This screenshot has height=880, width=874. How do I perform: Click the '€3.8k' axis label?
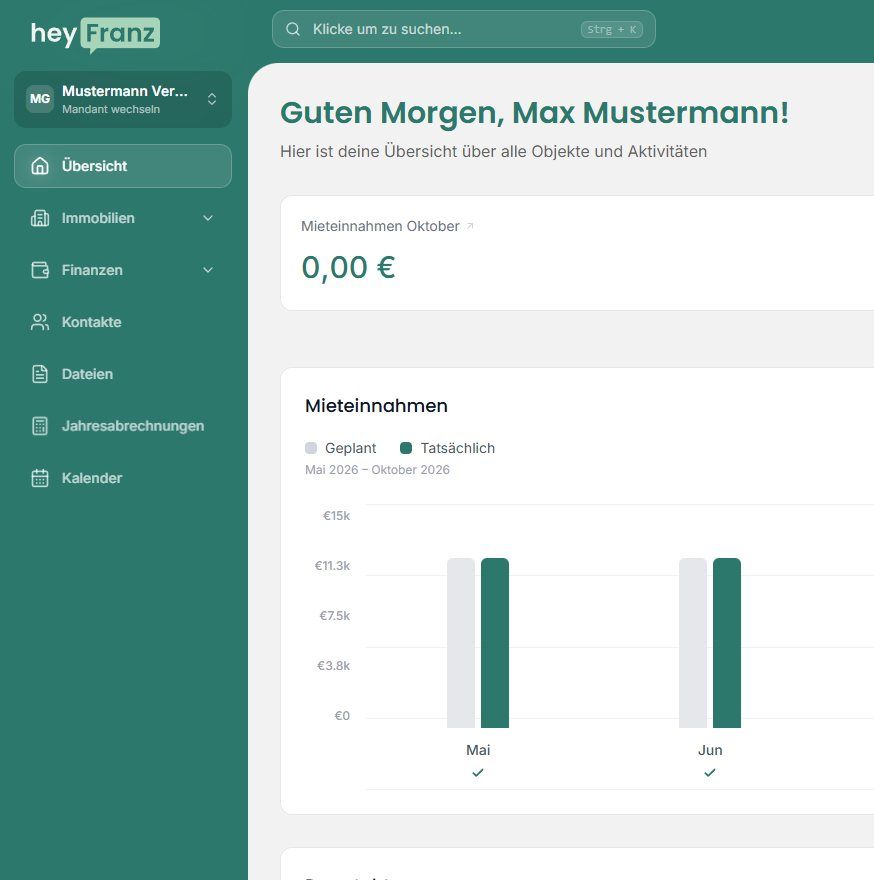coord(333,666)
